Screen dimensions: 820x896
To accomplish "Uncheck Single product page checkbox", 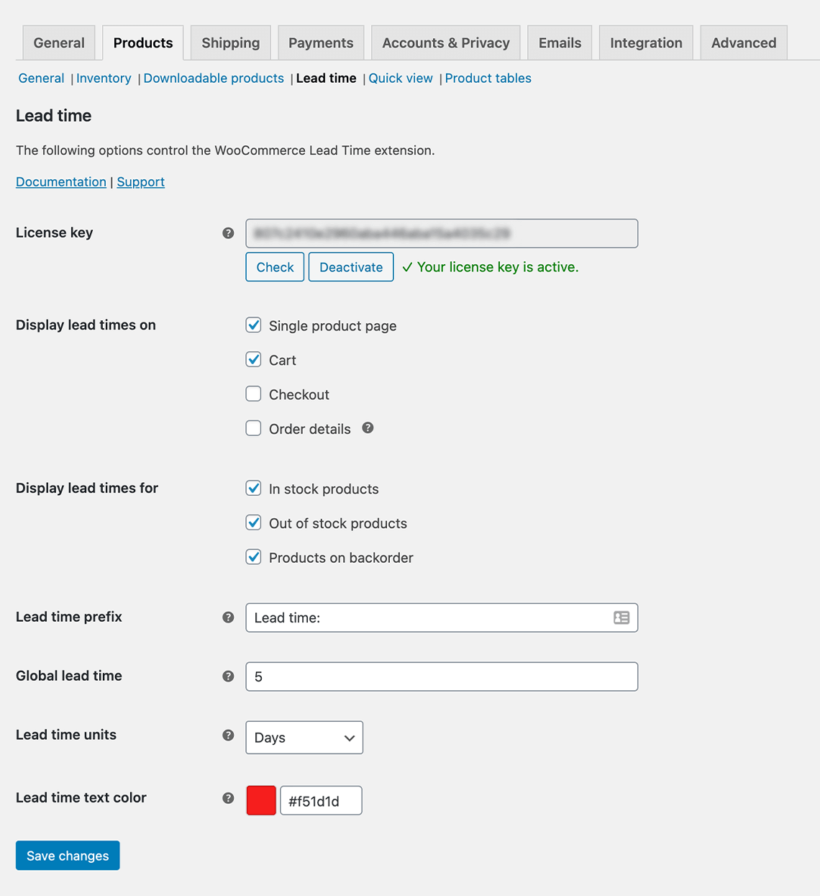I will click(253, 325).
